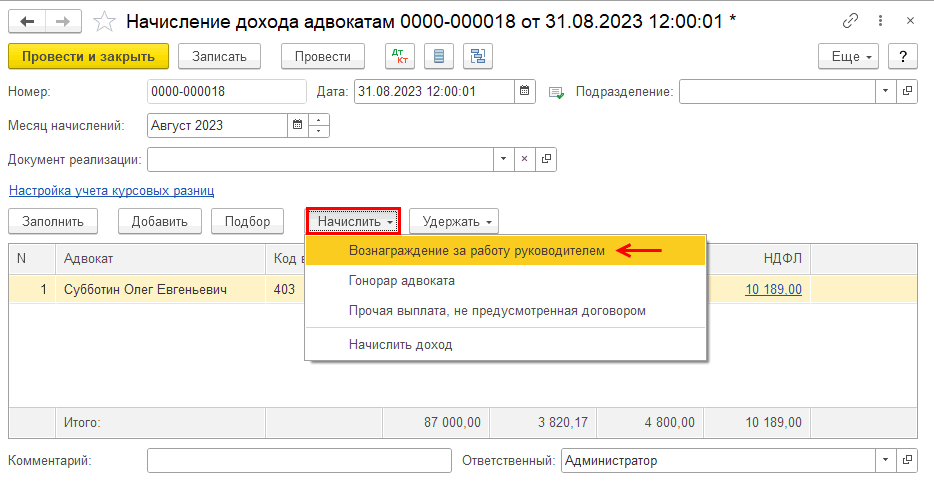Choose Вознаграждение за работу руководителем
The height and width of the screenshot is (483, 934).
pos(476,251)
